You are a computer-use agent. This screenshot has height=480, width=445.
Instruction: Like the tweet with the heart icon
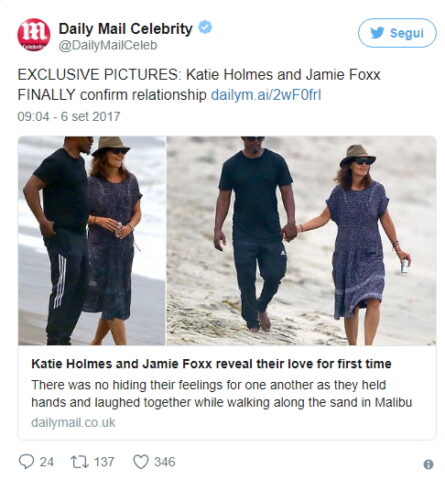coord(141,462)
